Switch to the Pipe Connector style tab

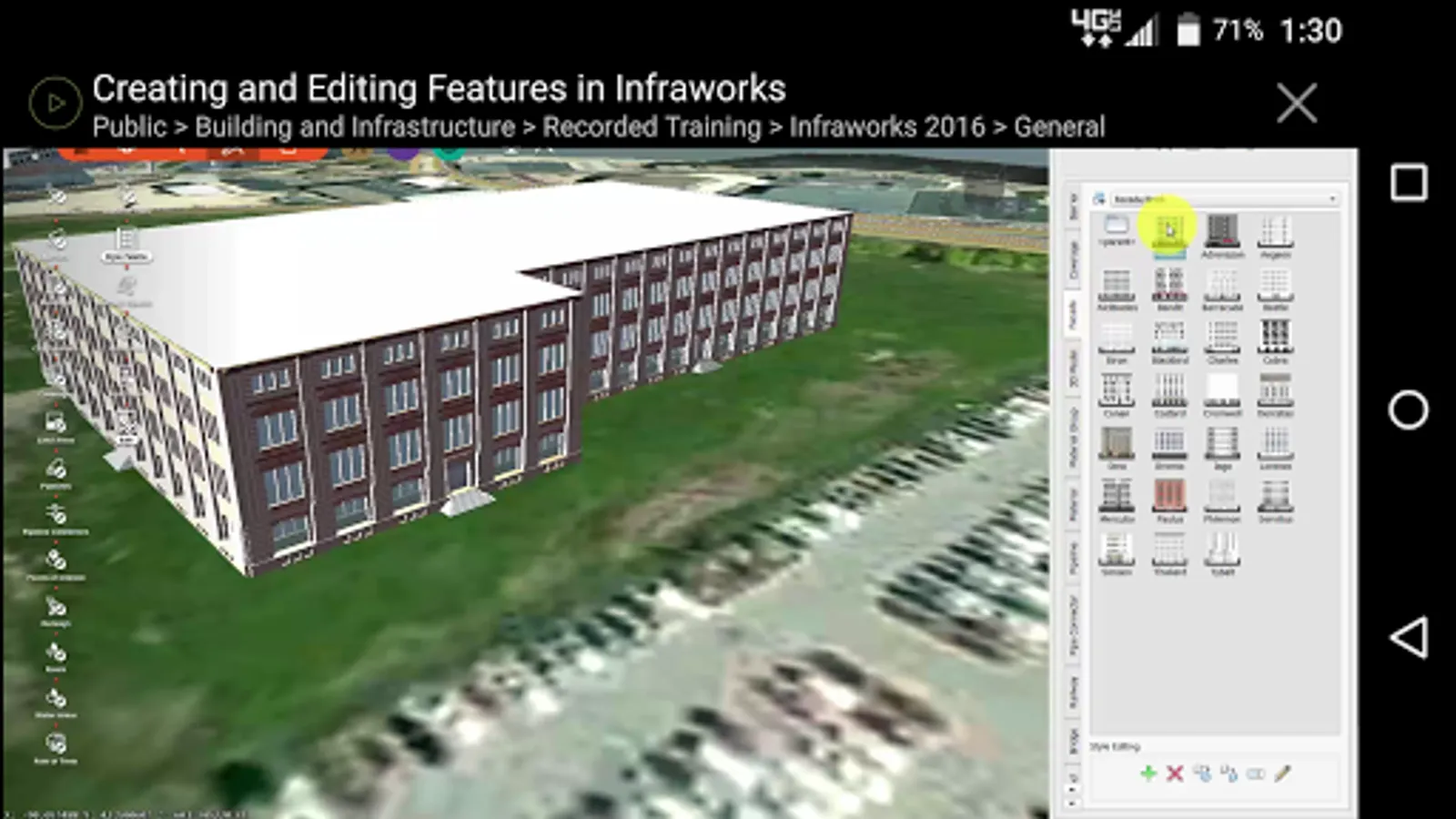(x=1074, y=626)
